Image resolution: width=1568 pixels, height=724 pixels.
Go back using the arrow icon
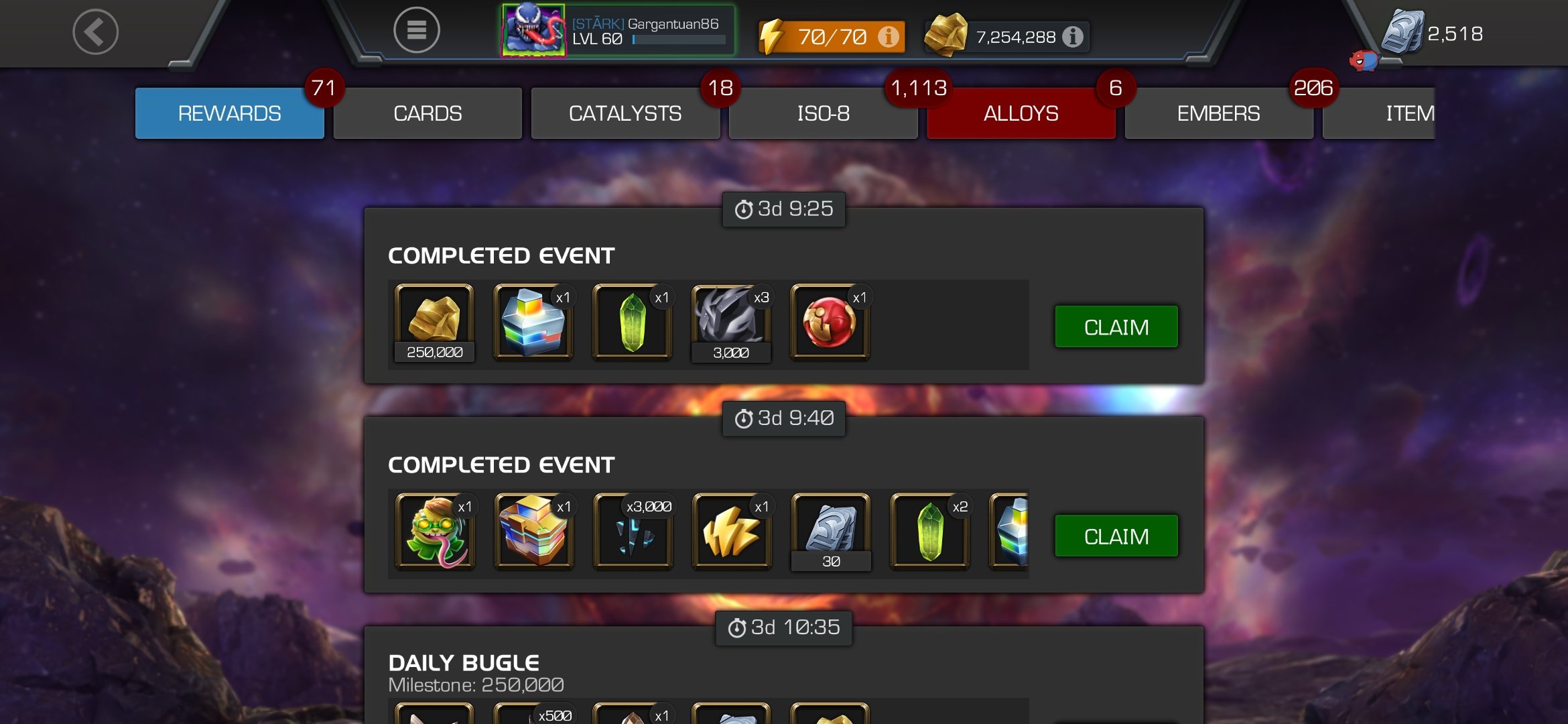95,32
